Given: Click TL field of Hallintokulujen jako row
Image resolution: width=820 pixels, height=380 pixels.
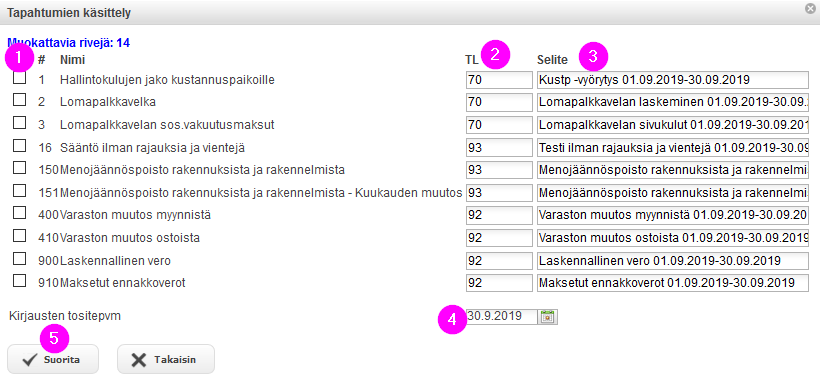Looking at the screenshot, I should (x=499, y=80).
